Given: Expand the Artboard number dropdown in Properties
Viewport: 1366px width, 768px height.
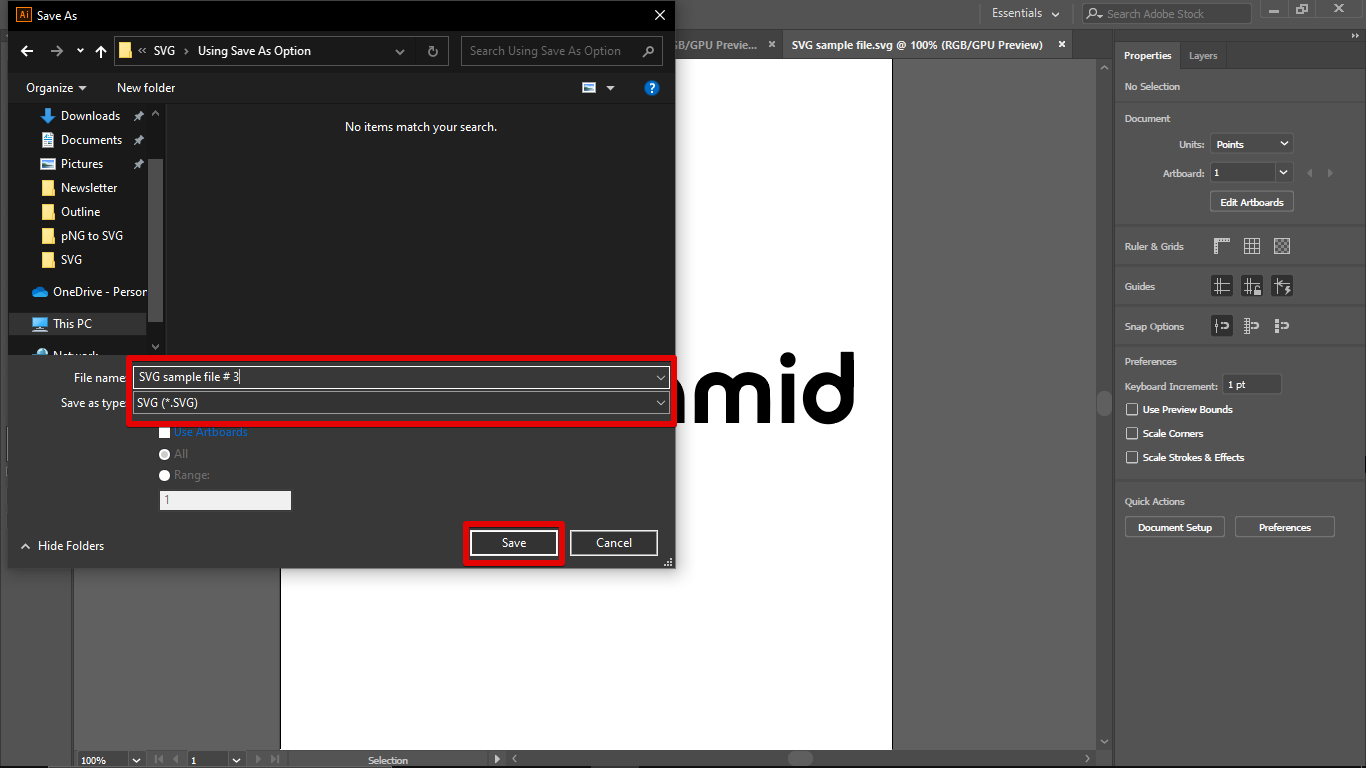Looking at the screenshot, I should (x=1285, y=173).
